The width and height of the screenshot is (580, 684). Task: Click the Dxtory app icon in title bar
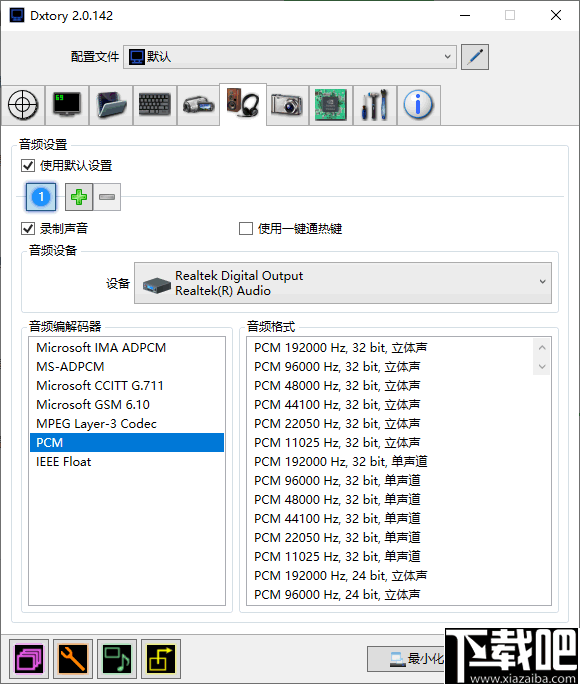coord(17,16)
